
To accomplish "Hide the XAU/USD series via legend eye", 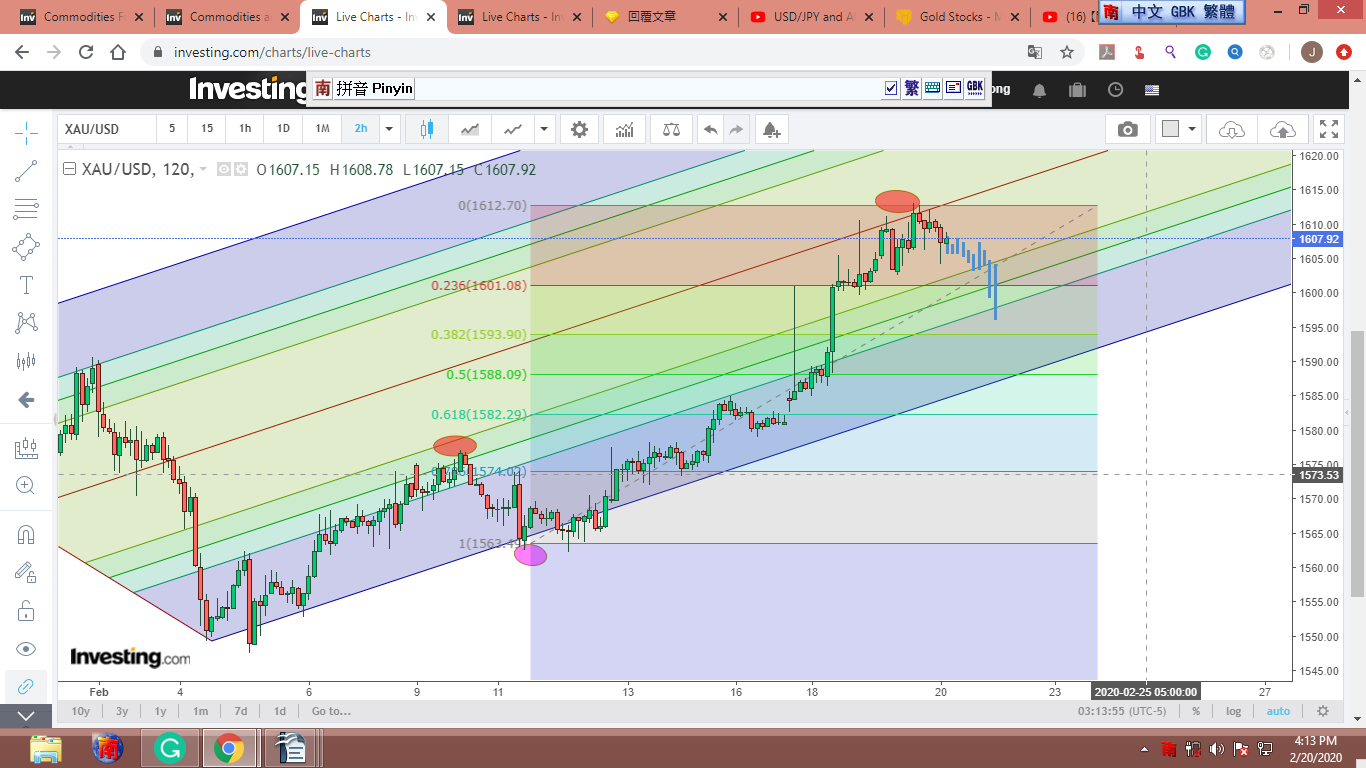I will click(224, 170).
